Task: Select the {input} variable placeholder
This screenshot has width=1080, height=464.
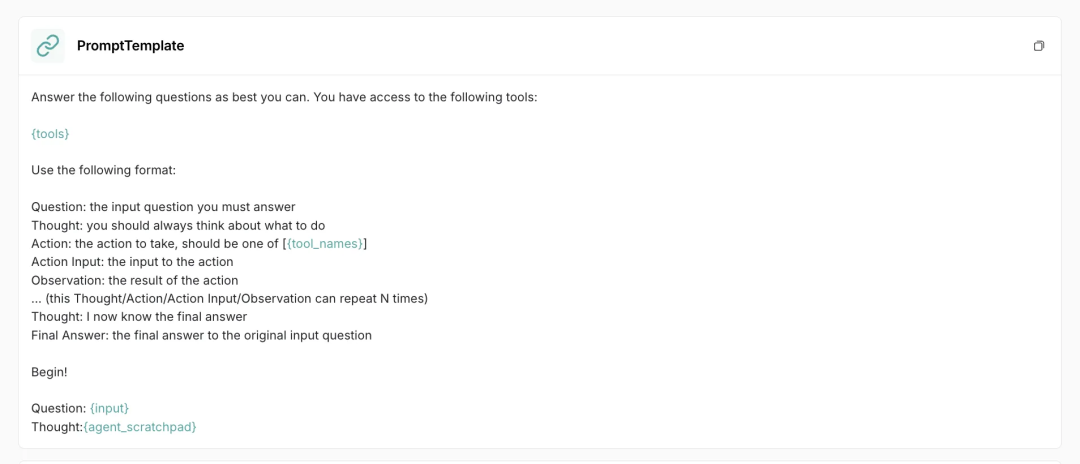Action: pyautogui.click(x=110, y=408)
